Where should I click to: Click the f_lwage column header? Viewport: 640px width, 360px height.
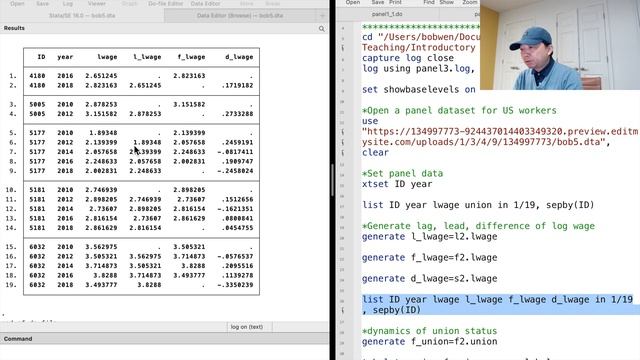[x=191, y=57]
